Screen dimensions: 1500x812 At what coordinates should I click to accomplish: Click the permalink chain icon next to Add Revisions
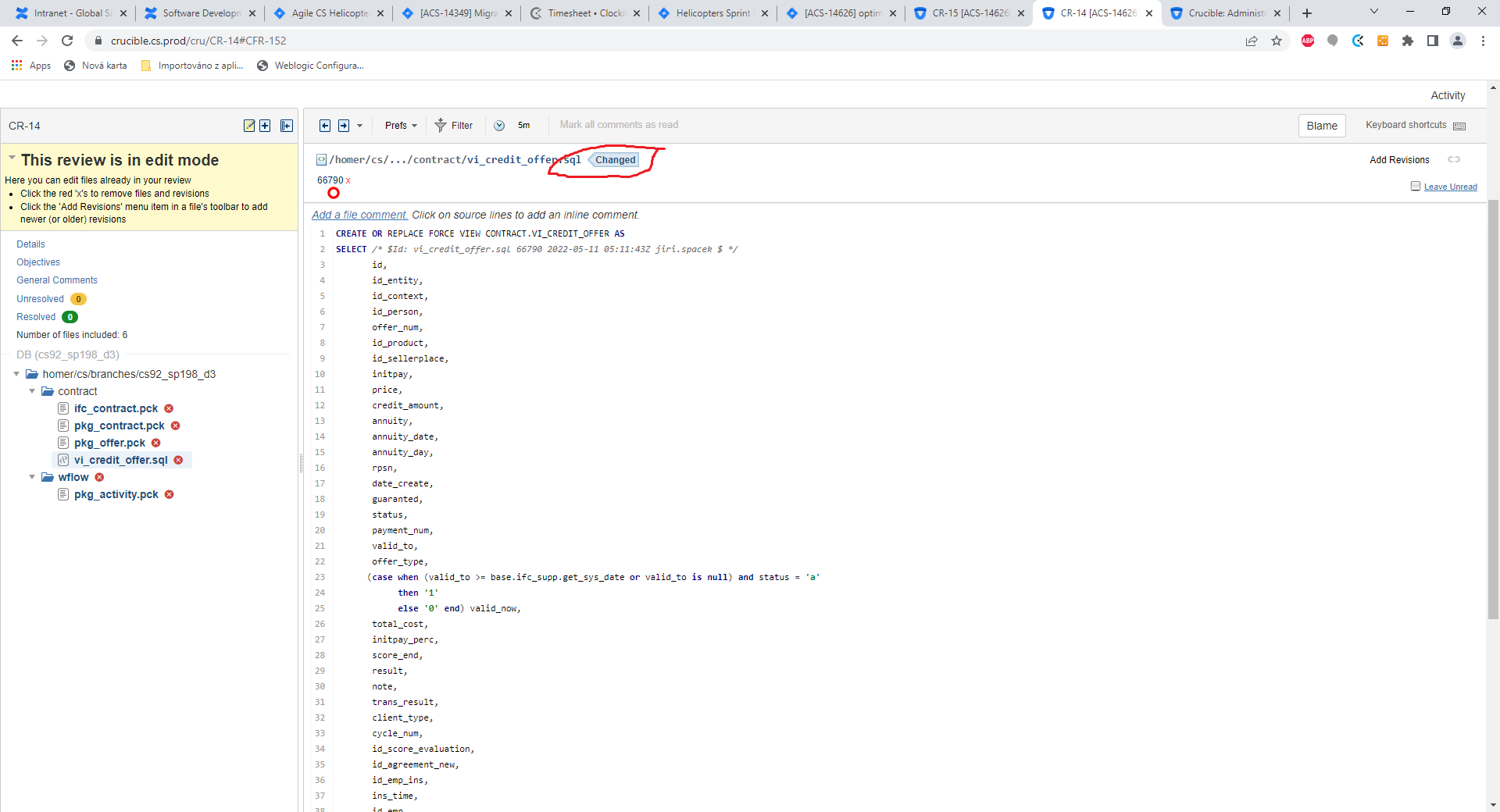tap(1454, 159)
